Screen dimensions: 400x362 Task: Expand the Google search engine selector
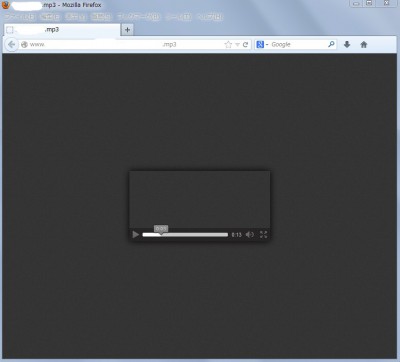coord(263,44)
